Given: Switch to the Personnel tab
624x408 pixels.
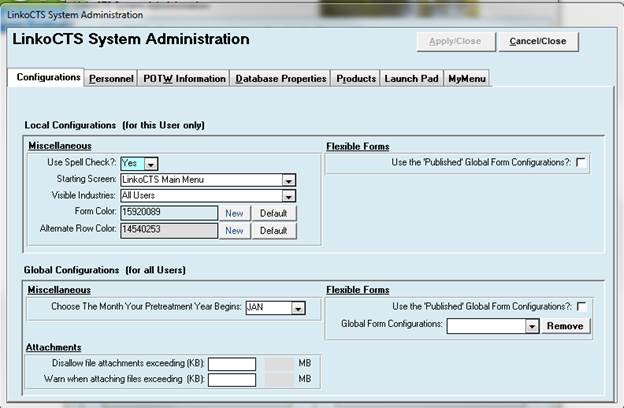Looking at the screenshot, I should tap(111, 78).
